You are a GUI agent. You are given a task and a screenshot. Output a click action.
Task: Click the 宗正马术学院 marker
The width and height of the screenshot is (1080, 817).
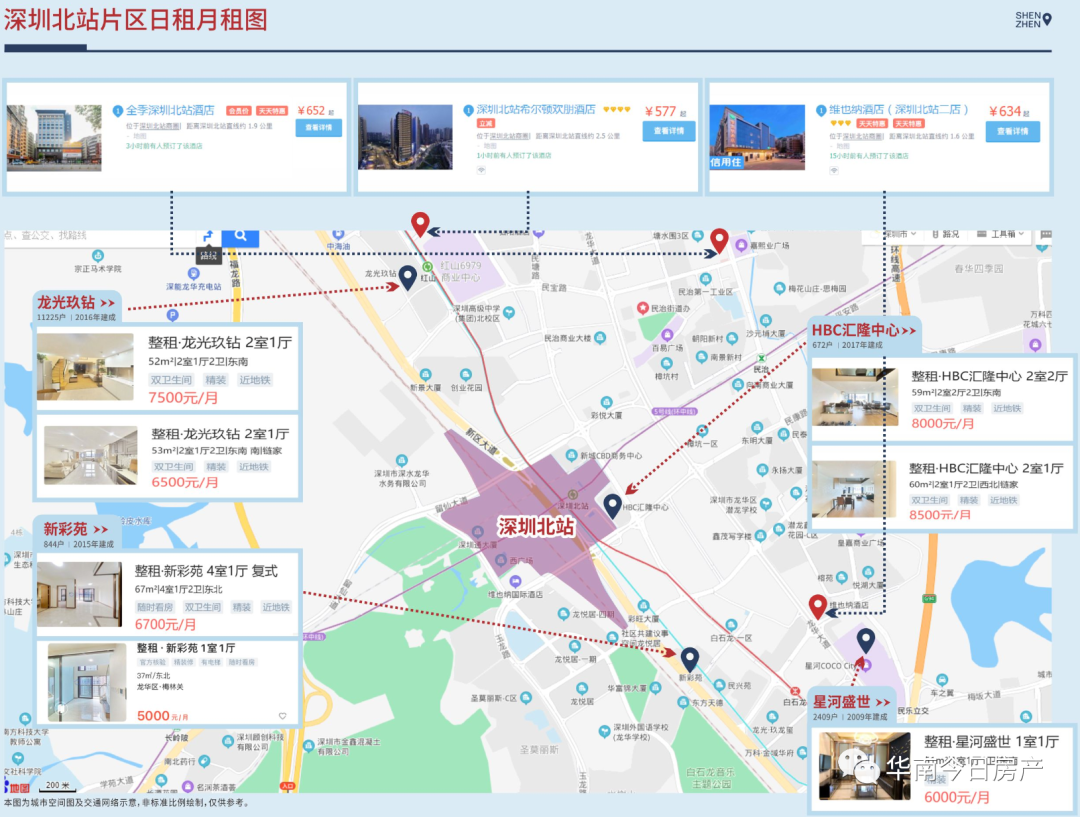pos(98,256)
